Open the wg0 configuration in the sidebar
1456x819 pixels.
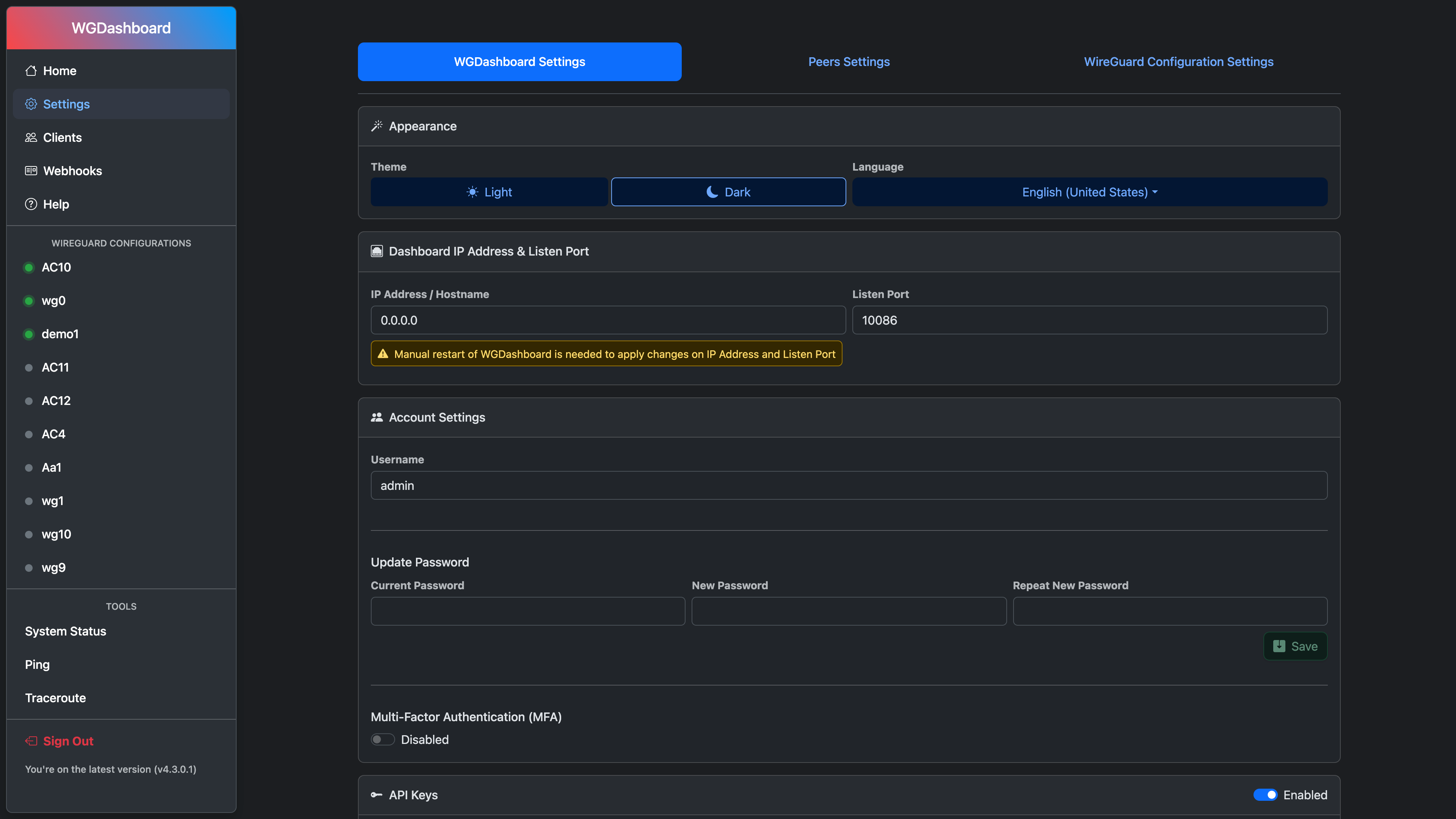(x=54, y=301)
